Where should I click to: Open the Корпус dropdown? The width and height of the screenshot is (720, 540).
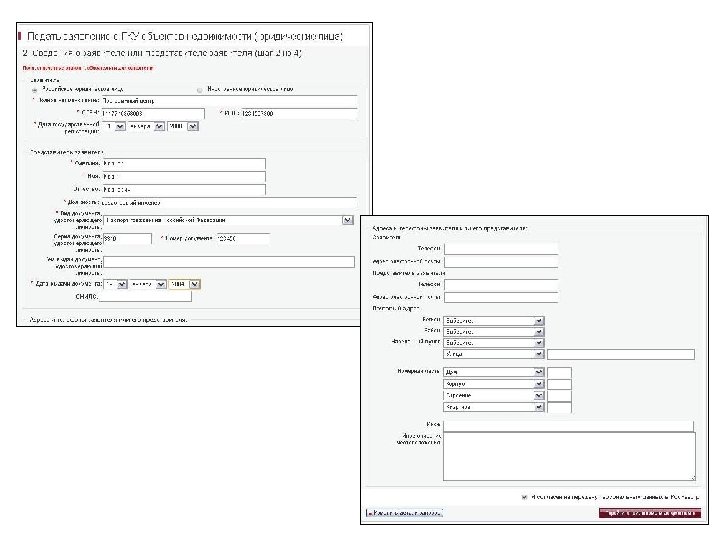click(494, 384)
